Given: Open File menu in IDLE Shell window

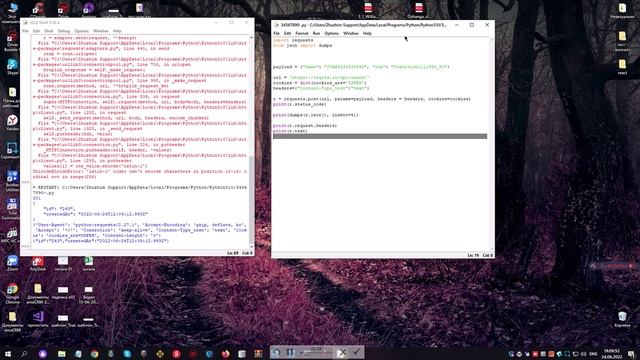Looking at the screenshot, I should coord(25,31).
